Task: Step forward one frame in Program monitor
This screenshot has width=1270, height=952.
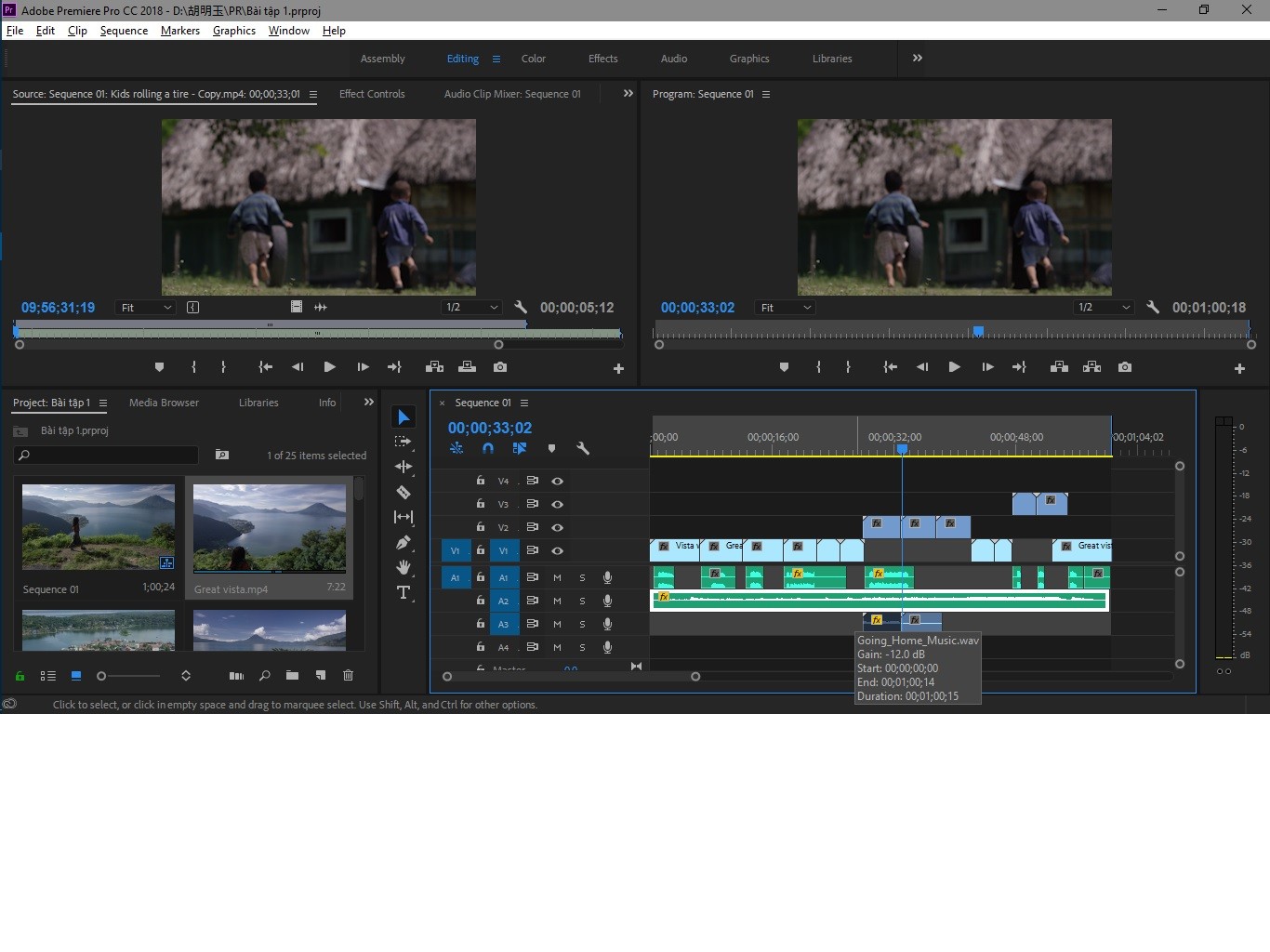Action: click(x=987, y=367)
